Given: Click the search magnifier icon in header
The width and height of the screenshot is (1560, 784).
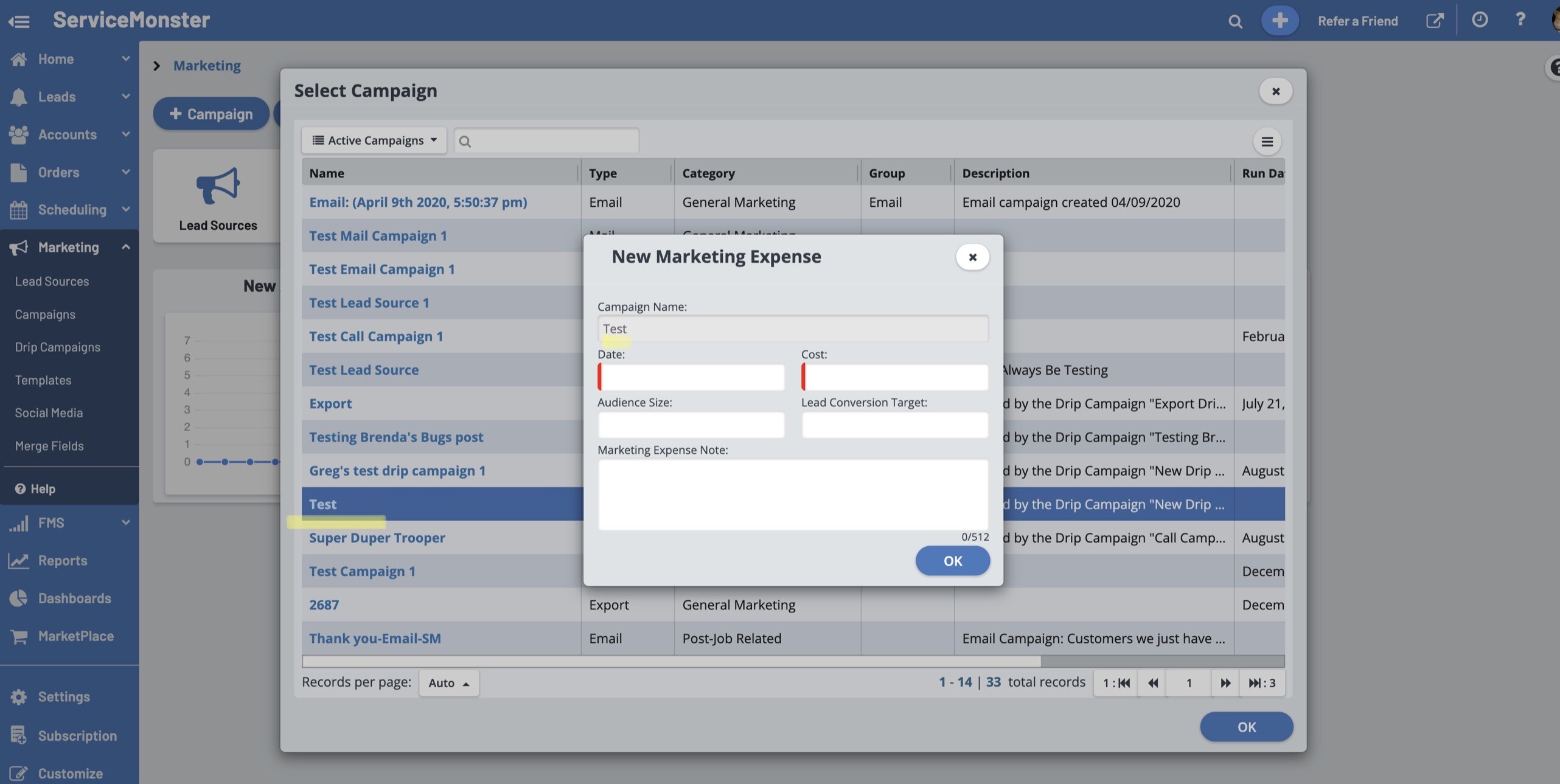Looking at the screenshot, I should [x=1234, y=21].
